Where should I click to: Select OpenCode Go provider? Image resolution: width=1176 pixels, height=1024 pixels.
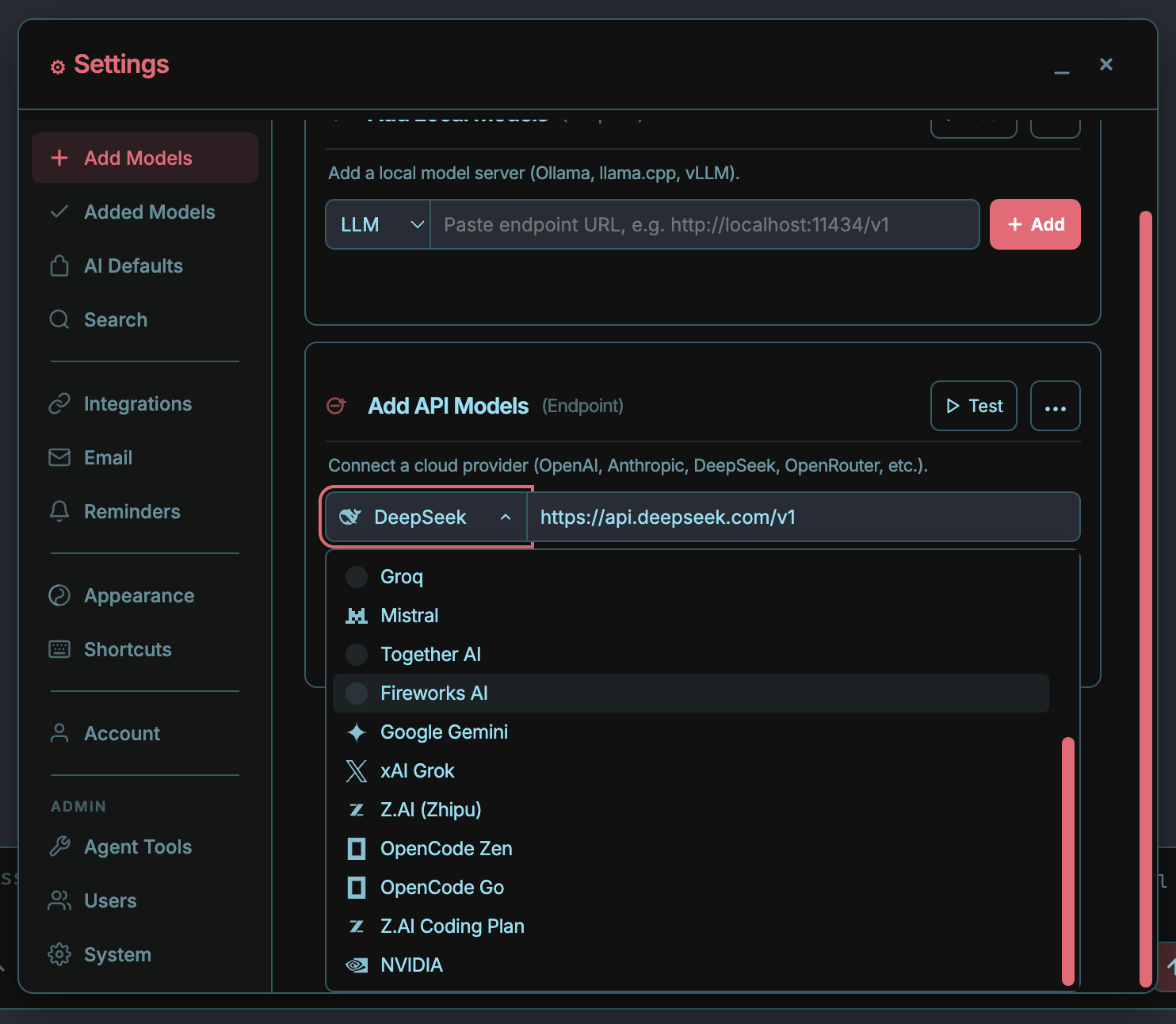(x=691, y=887)
